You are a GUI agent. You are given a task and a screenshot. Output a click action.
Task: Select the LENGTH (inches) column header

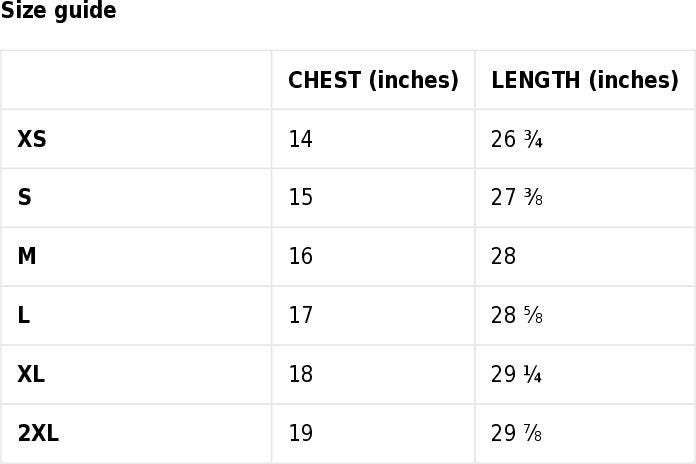(585, 80)
